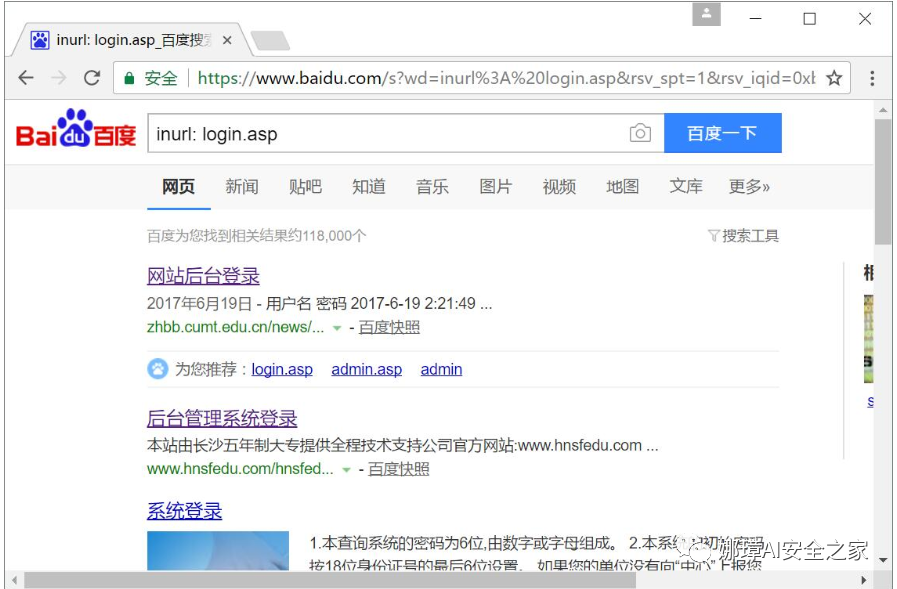Click the paw icon beside 为您推荐
Screen dimensions: 897x589
(x=157, y=369)
